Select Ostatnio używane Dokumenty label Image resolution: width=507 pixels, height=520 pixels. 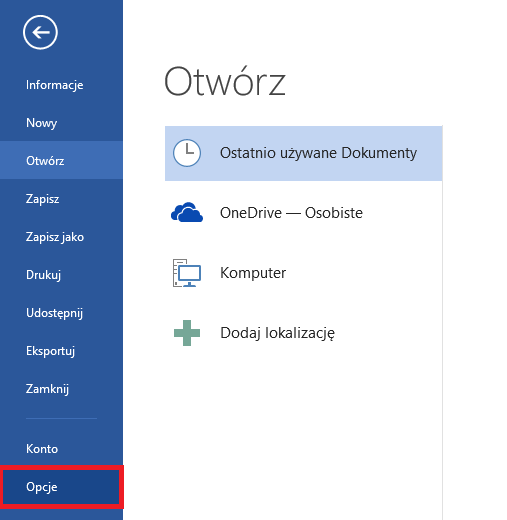coord(318,153)
